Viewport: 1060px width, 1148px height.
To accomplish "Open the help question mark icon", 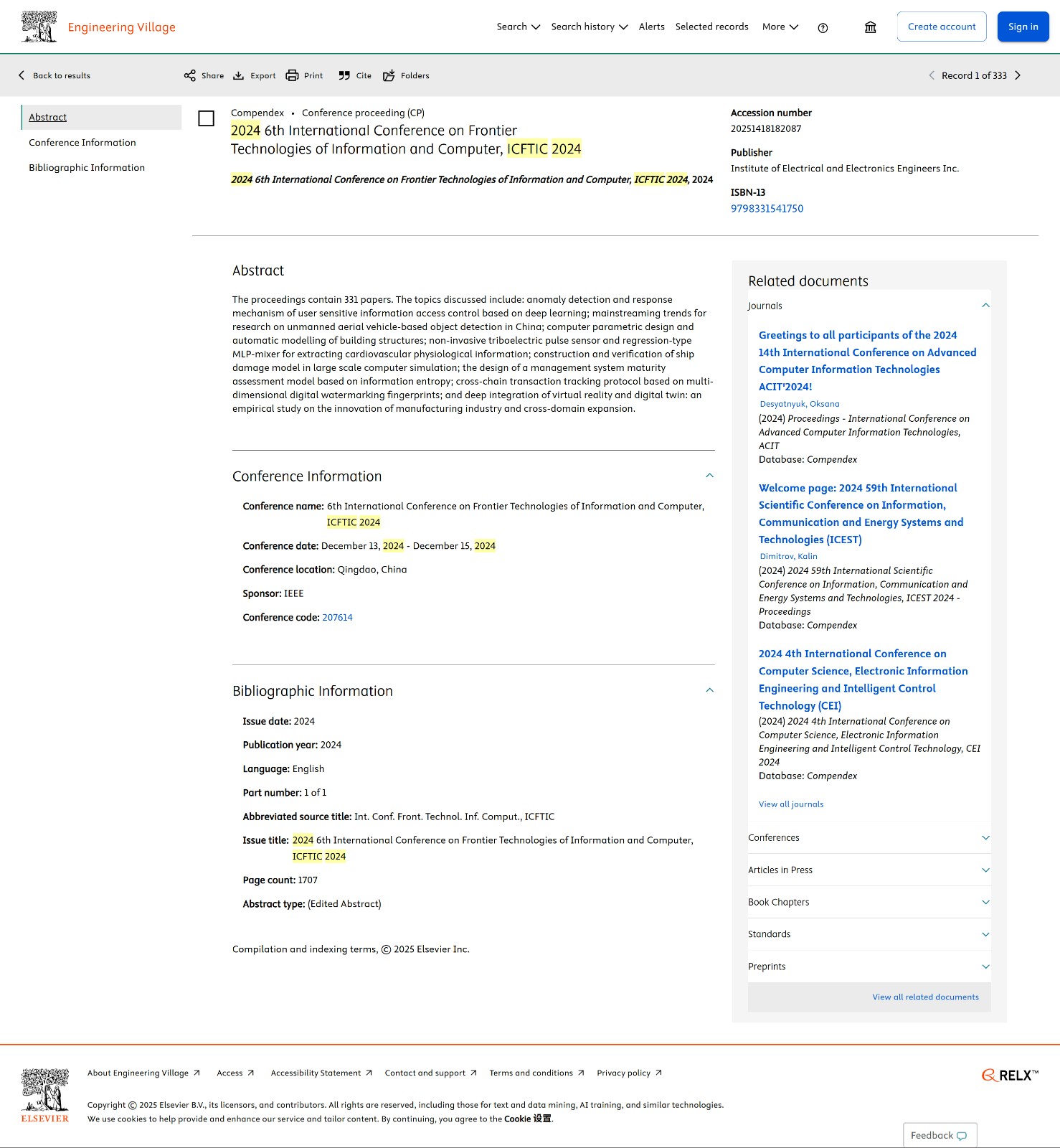I will click(823, 28).
